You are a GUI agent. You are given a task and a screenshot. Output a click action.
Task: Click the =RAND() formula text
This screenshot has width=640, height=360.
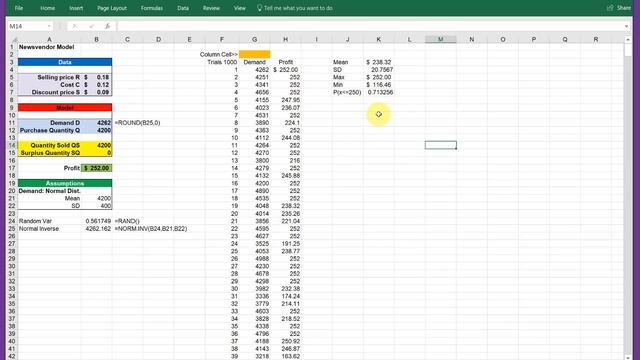pos(127,221)
